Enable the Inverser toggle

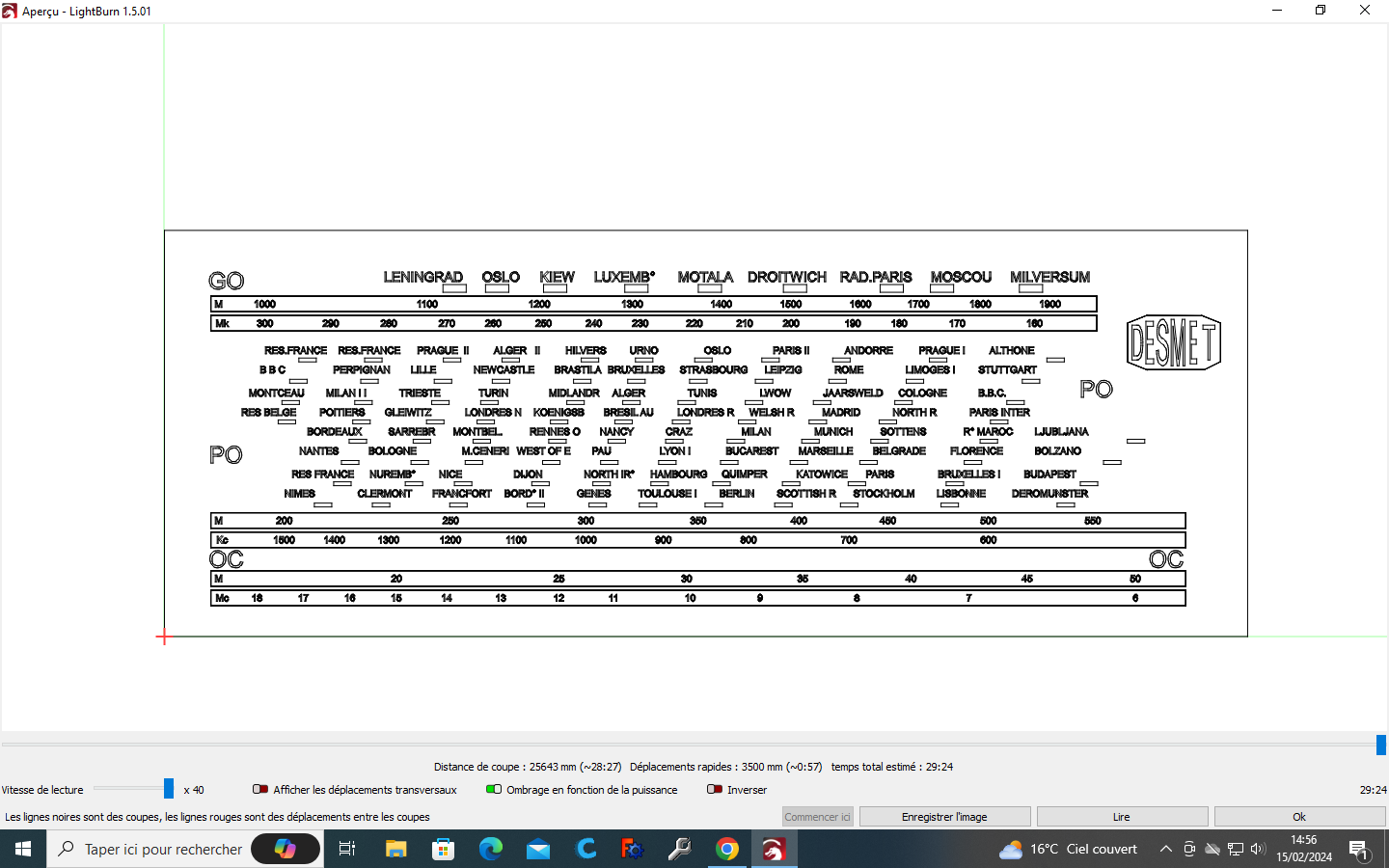[715, 789]
